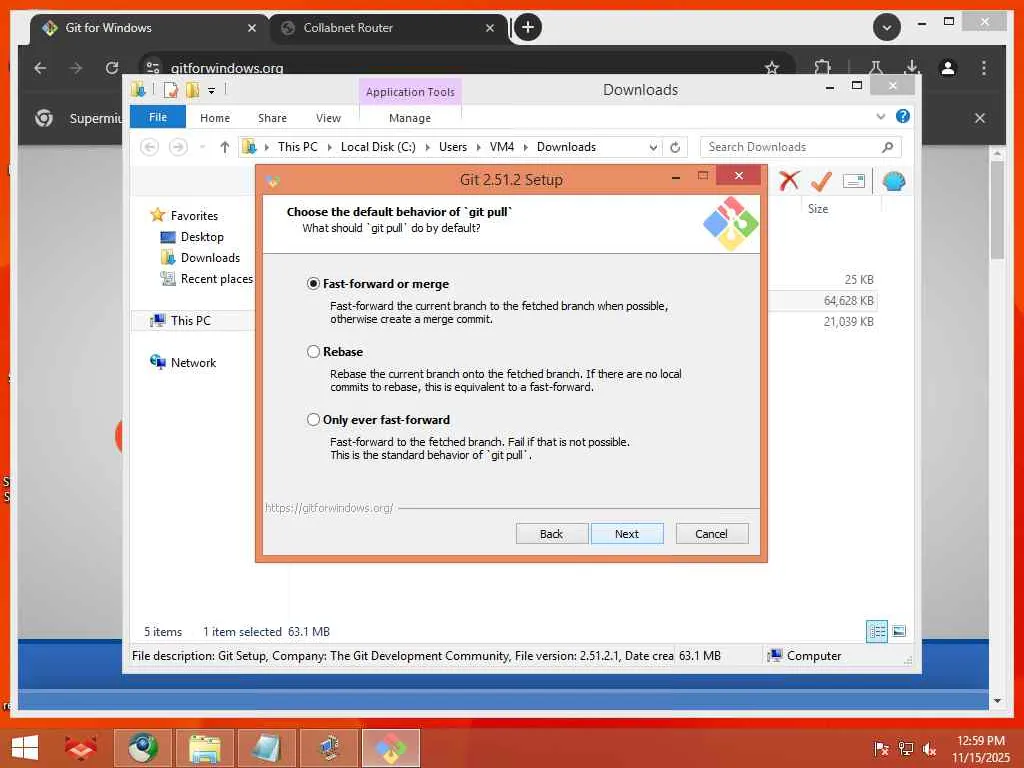1024x768 pixels.
Task: Open the browser profile avatar icon
Action: (948, 68)
